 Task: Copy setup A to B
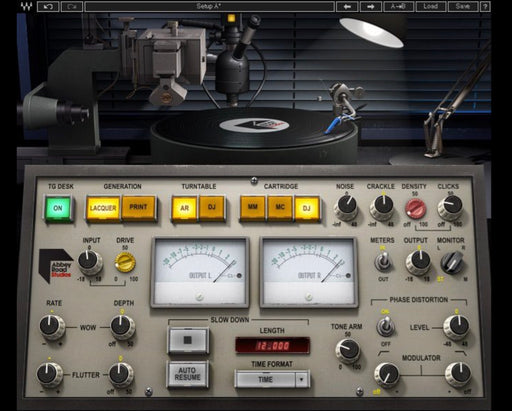coord(398,6)
